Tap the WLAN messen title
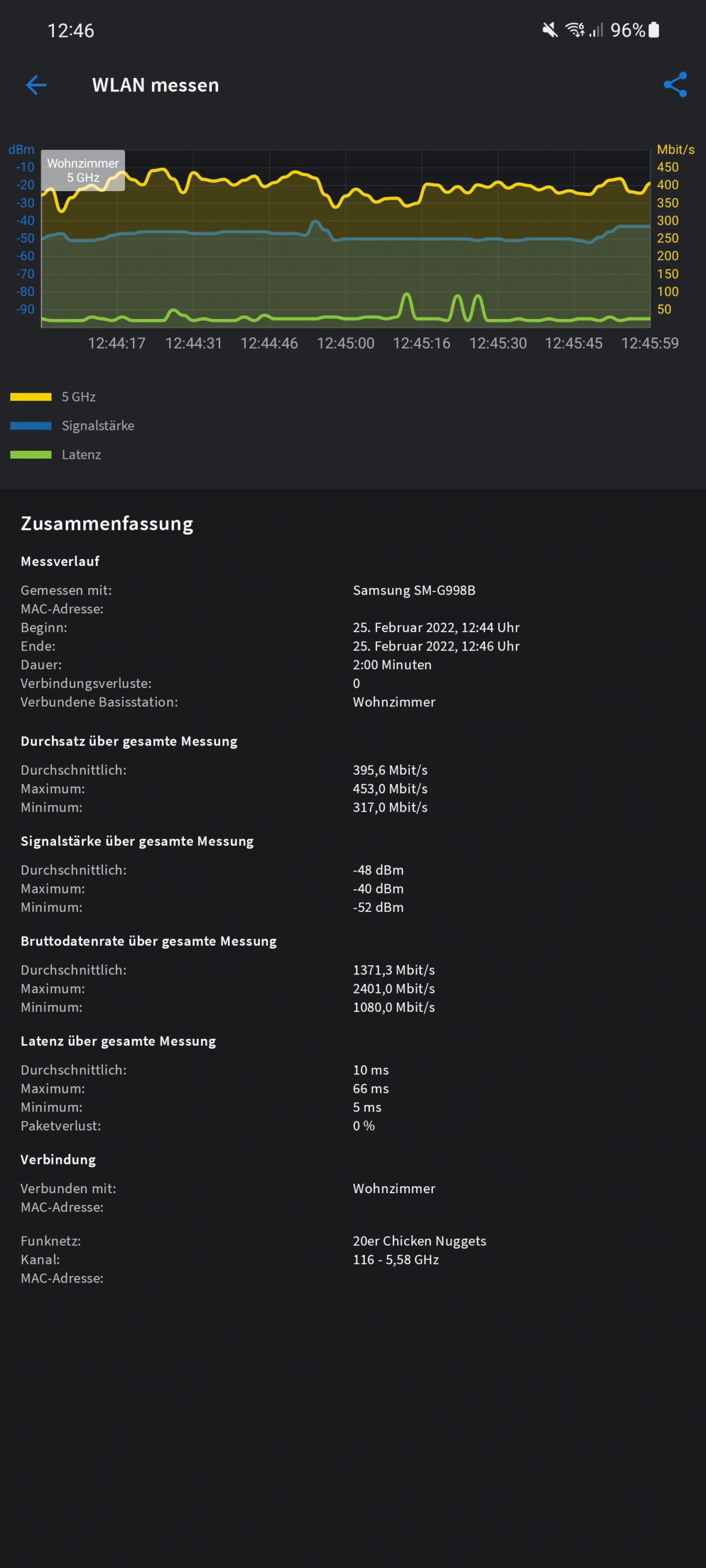Screen dimensions: 706x1568 click(156, 85)
